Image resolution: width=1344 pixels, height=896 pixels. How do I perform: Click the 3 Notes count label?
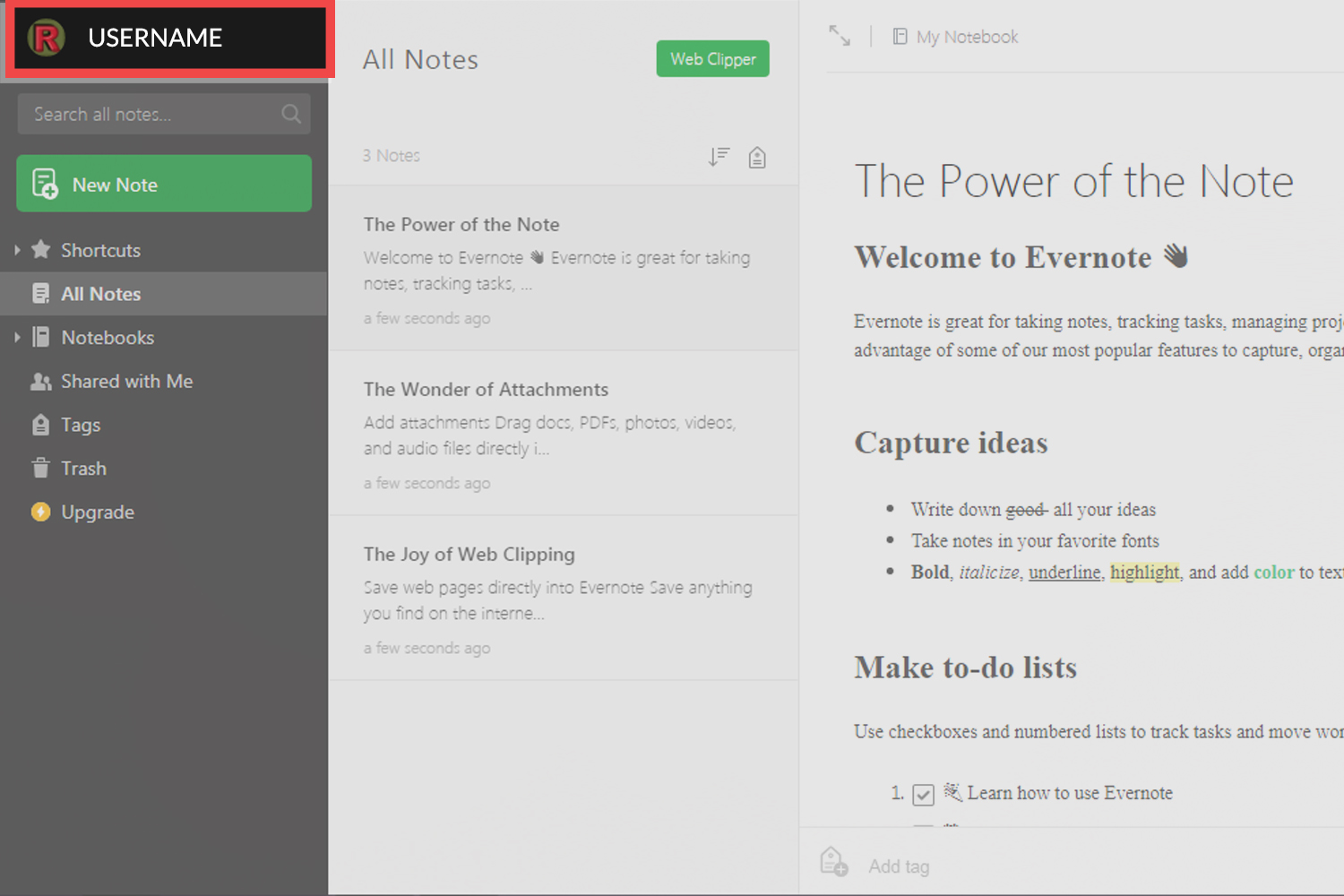click(x=391, y=156)
